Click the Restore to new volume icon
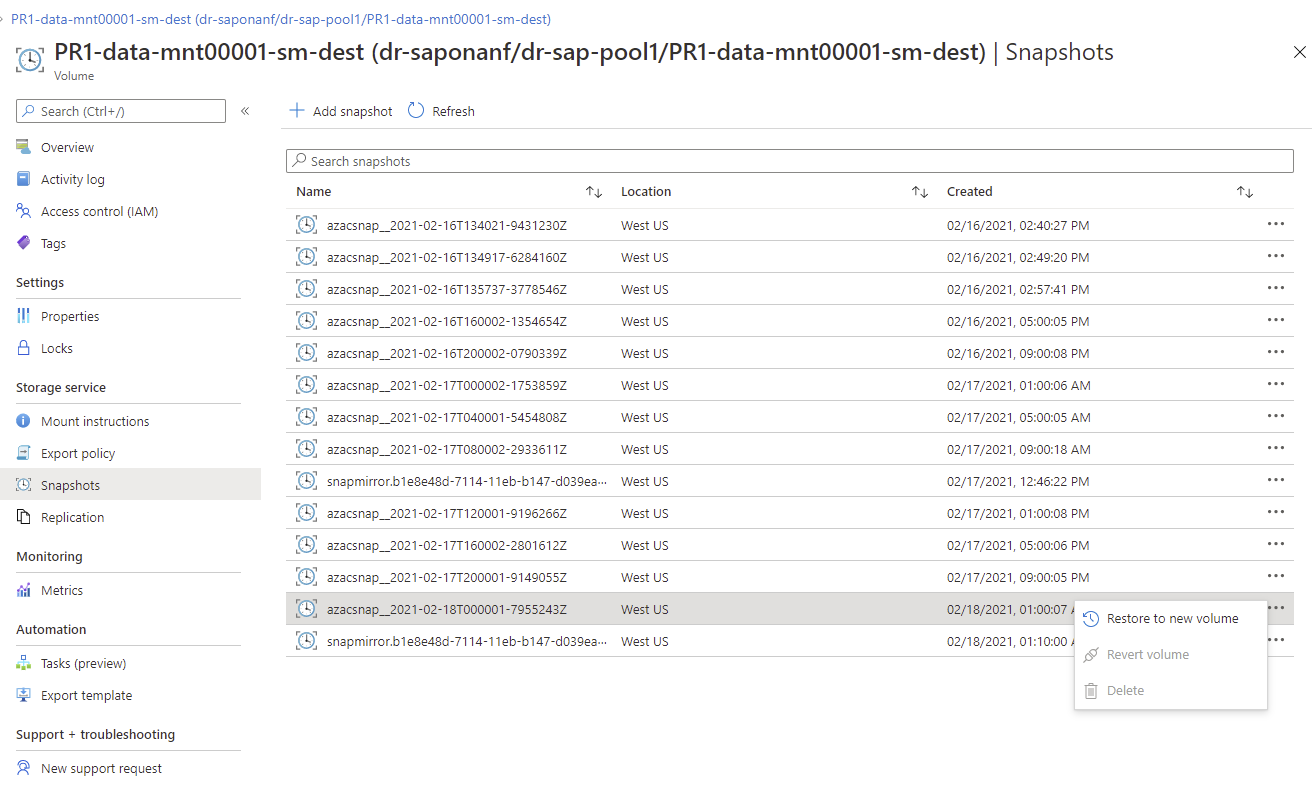The height and width of the screenshot is (800, 1312). pos(1091,619)
